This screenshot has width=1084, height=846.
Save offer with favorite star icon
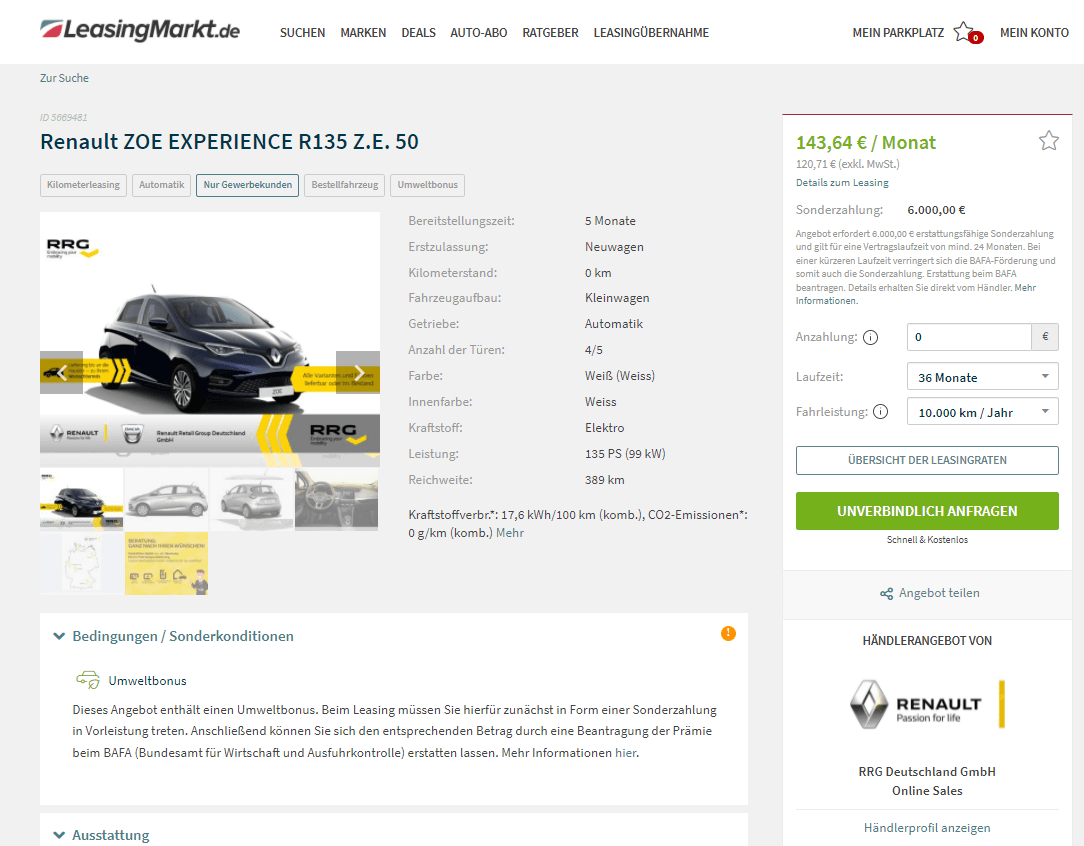pyautogui.click(x=1048, y=140)
